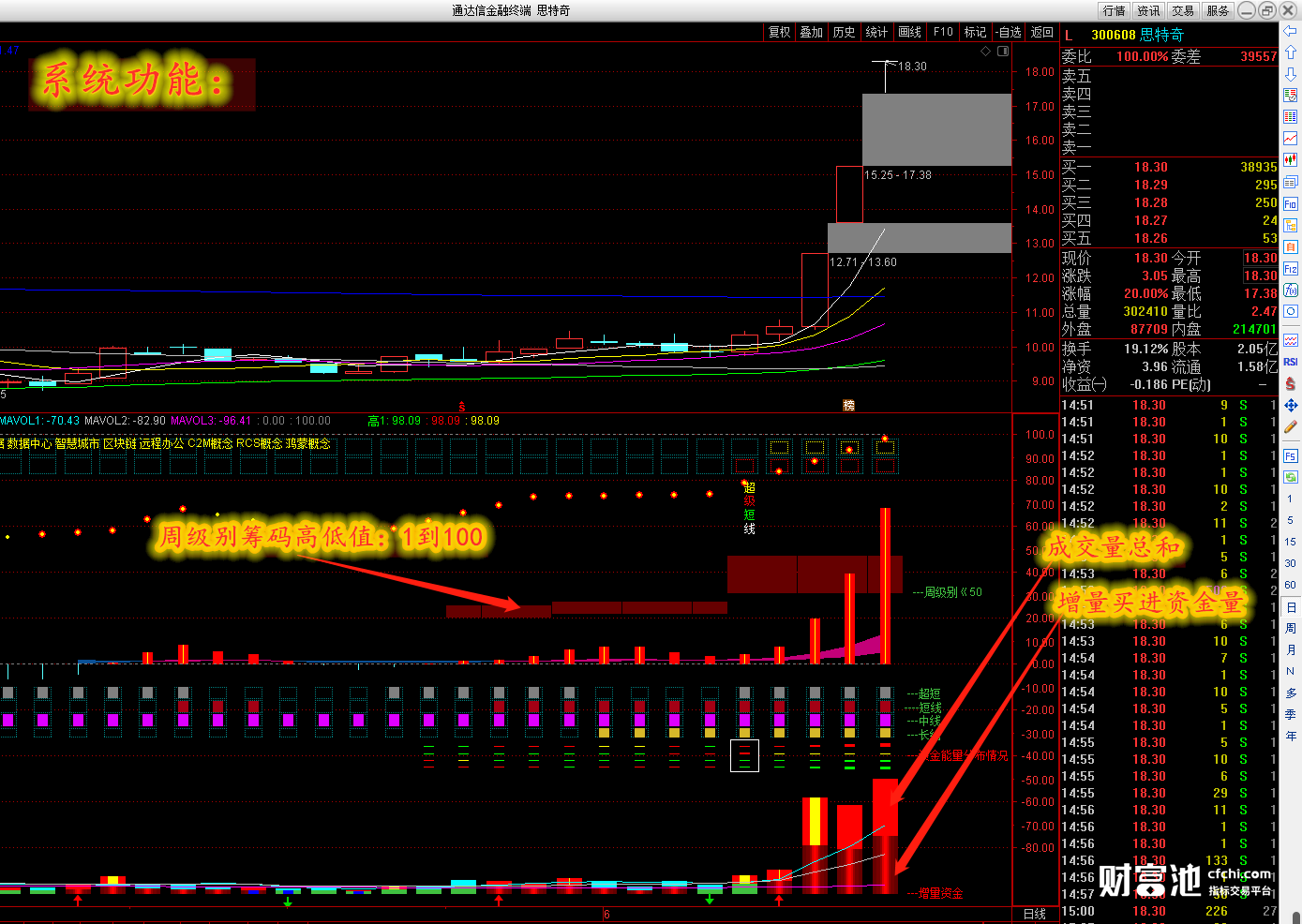Click the 日线 period label at bottom

pyautogui.click(x=1035, y=914)
